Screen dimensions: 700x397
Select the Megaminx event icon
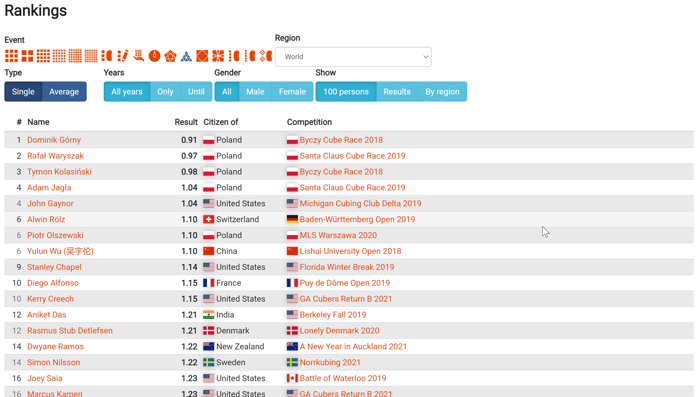click(x=170, y=56)
